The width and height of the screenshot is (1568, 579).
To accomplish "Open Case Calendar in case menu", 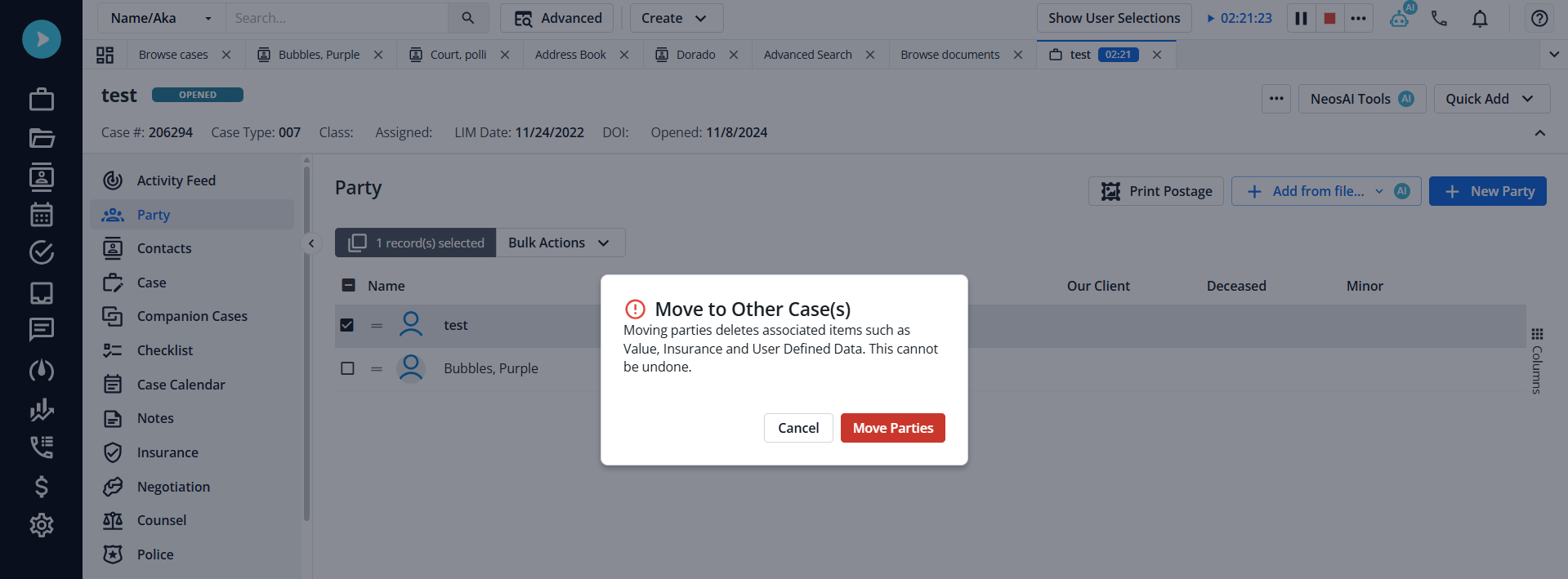I will tap(192, 385).
